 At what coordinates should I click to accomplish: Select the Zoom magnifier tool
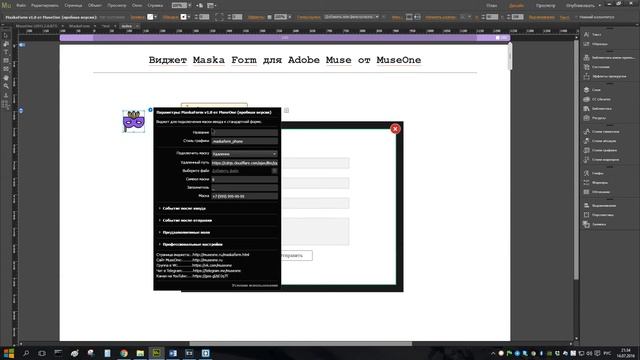point(6,86)
